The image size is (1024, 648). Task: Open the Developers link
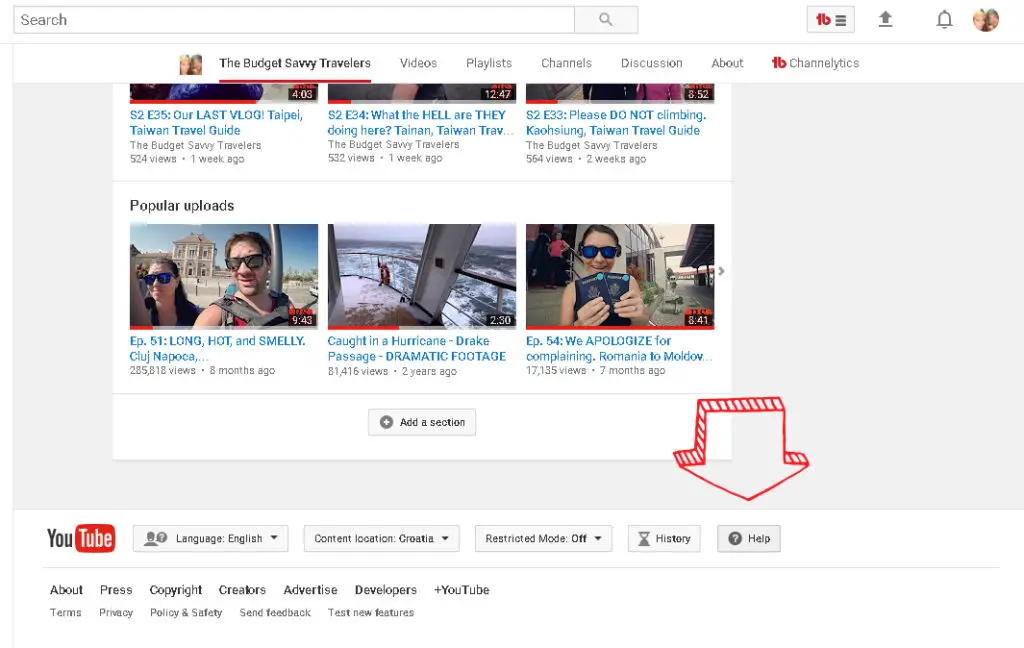coord(385,590)
